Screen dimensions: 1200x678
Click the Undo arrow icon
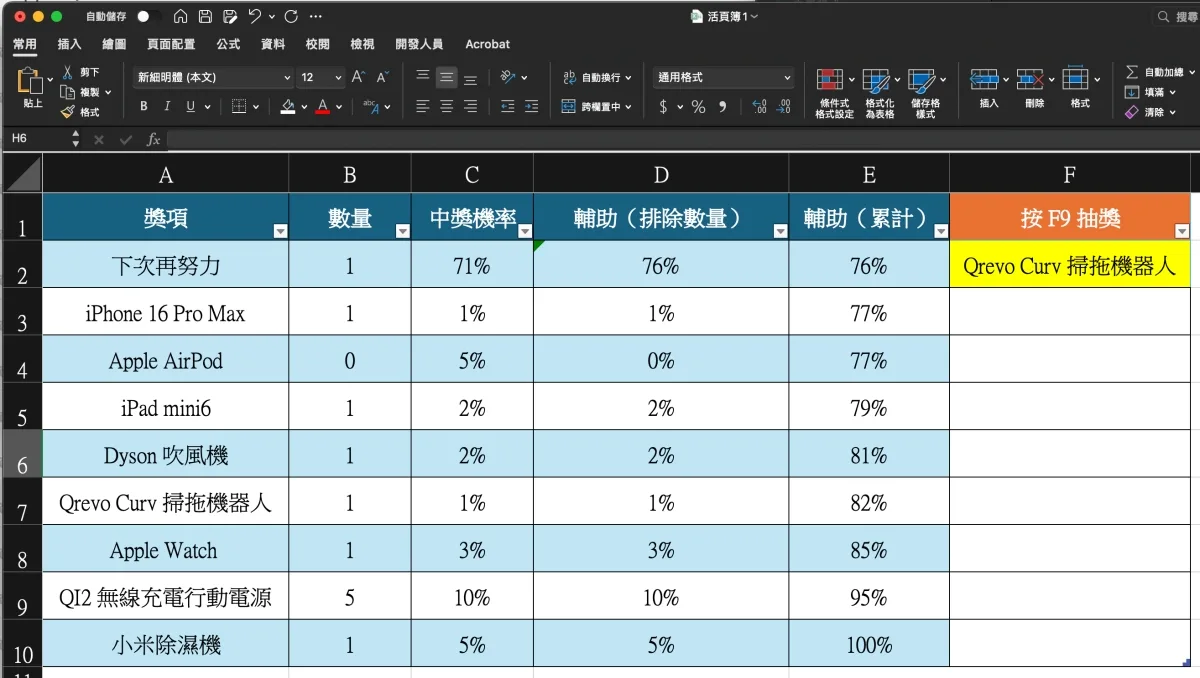(x=255, y=17)
